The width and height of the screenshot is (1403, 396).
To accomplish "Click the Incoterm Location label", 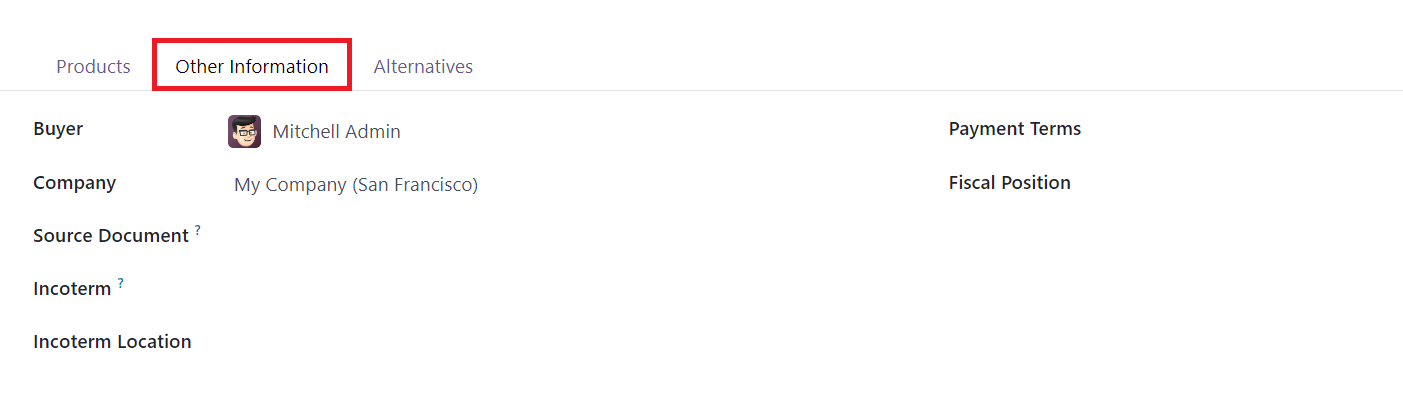I will click(x=112, y=342).
